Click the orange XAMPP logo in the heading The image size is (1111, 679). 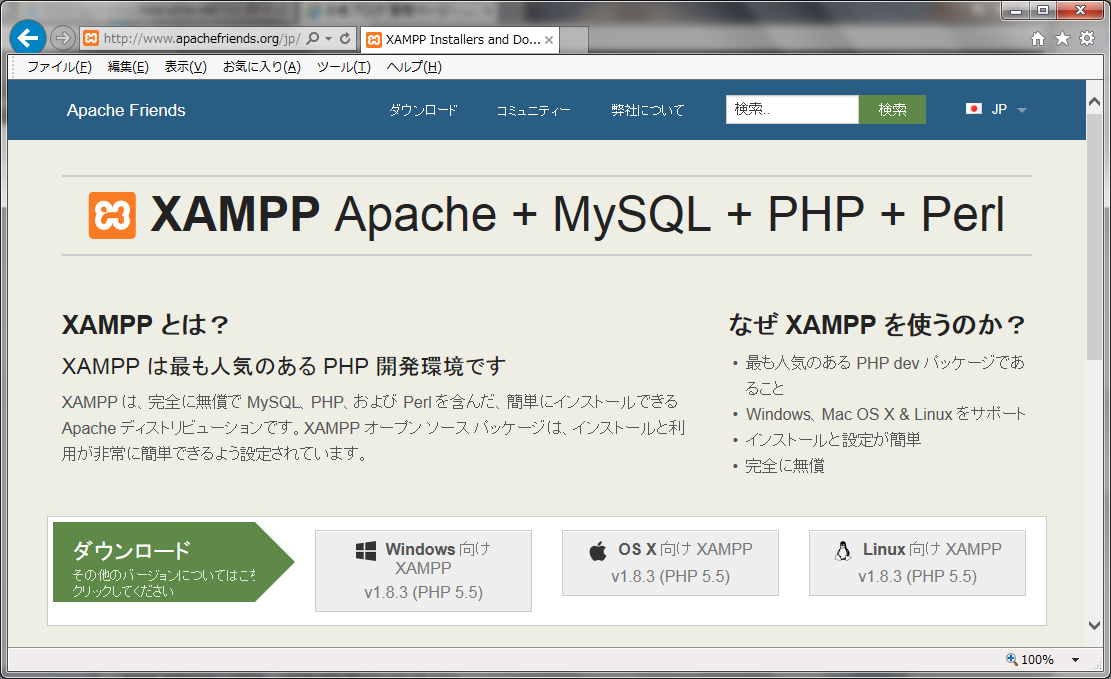click(x=112, y=215)
